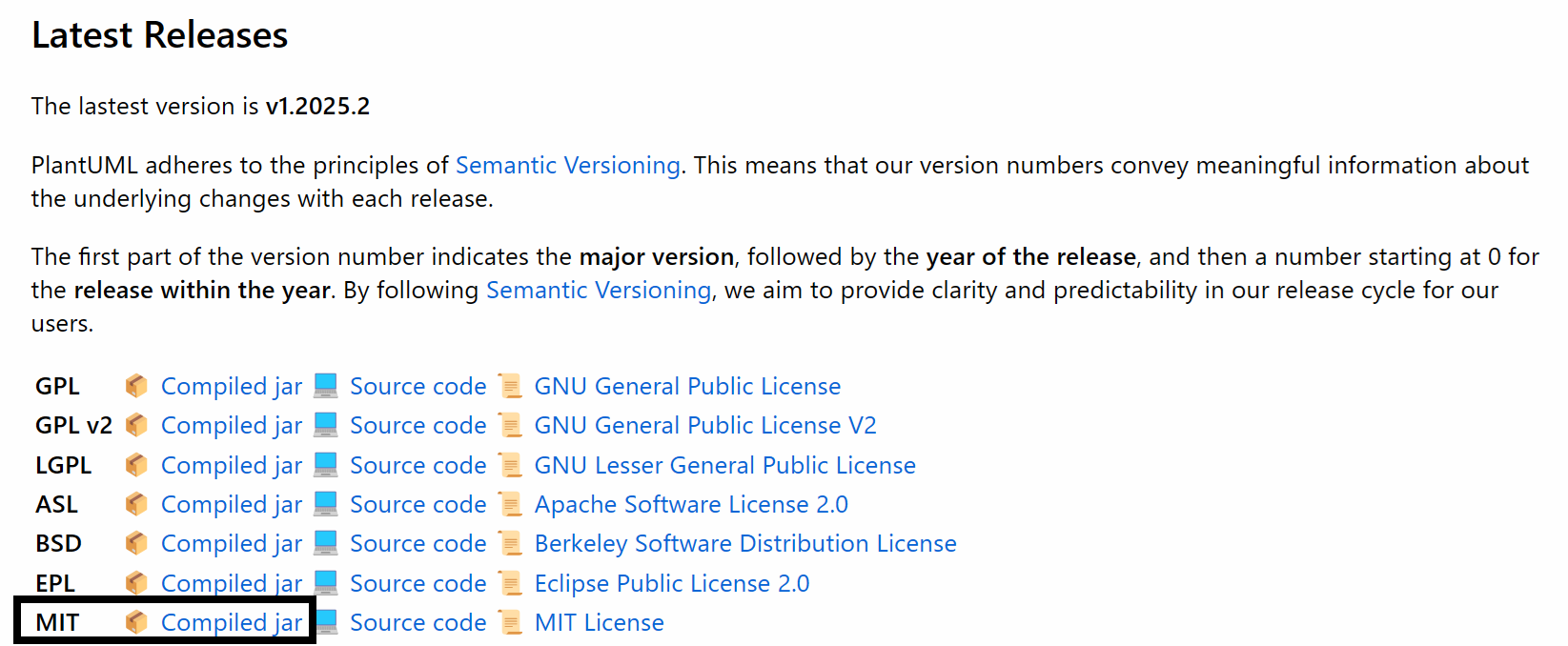Image resolution: width=1568 pixels, height=646 pixels.
Task: Click the bold 'release within the year' text
Action: pyautogui.click(x=202, y=290)
